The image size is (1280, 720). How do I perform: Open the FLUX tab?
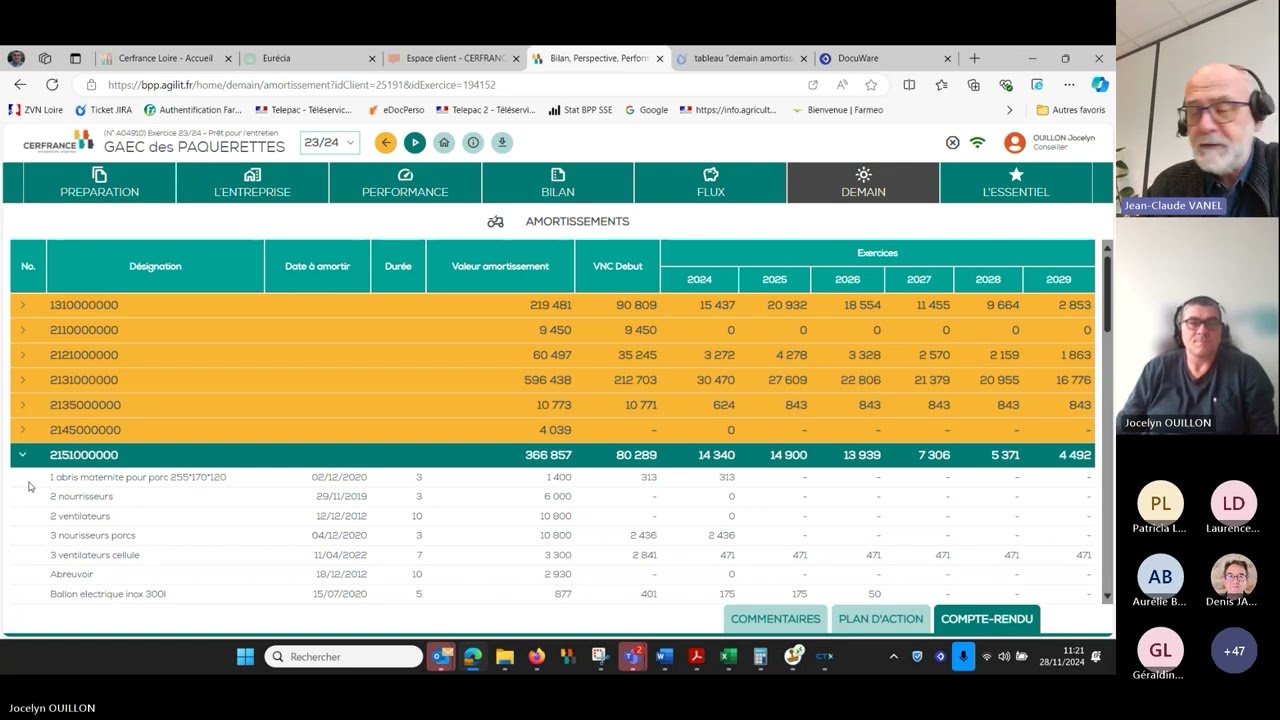tap(711, 183)
